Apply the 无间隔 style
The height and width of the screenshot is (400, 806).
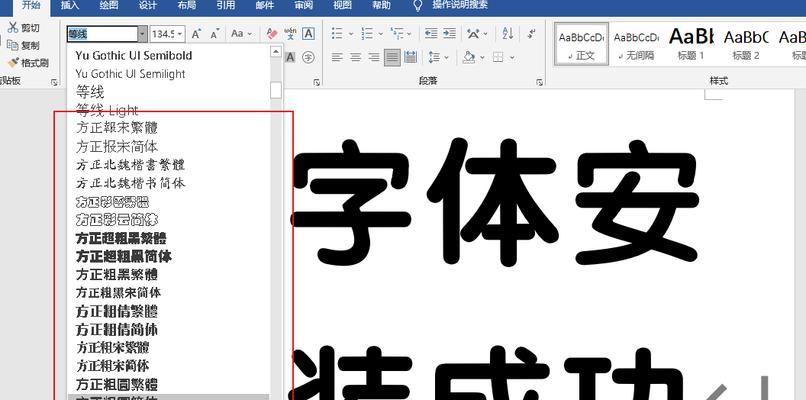coord(636,44)
